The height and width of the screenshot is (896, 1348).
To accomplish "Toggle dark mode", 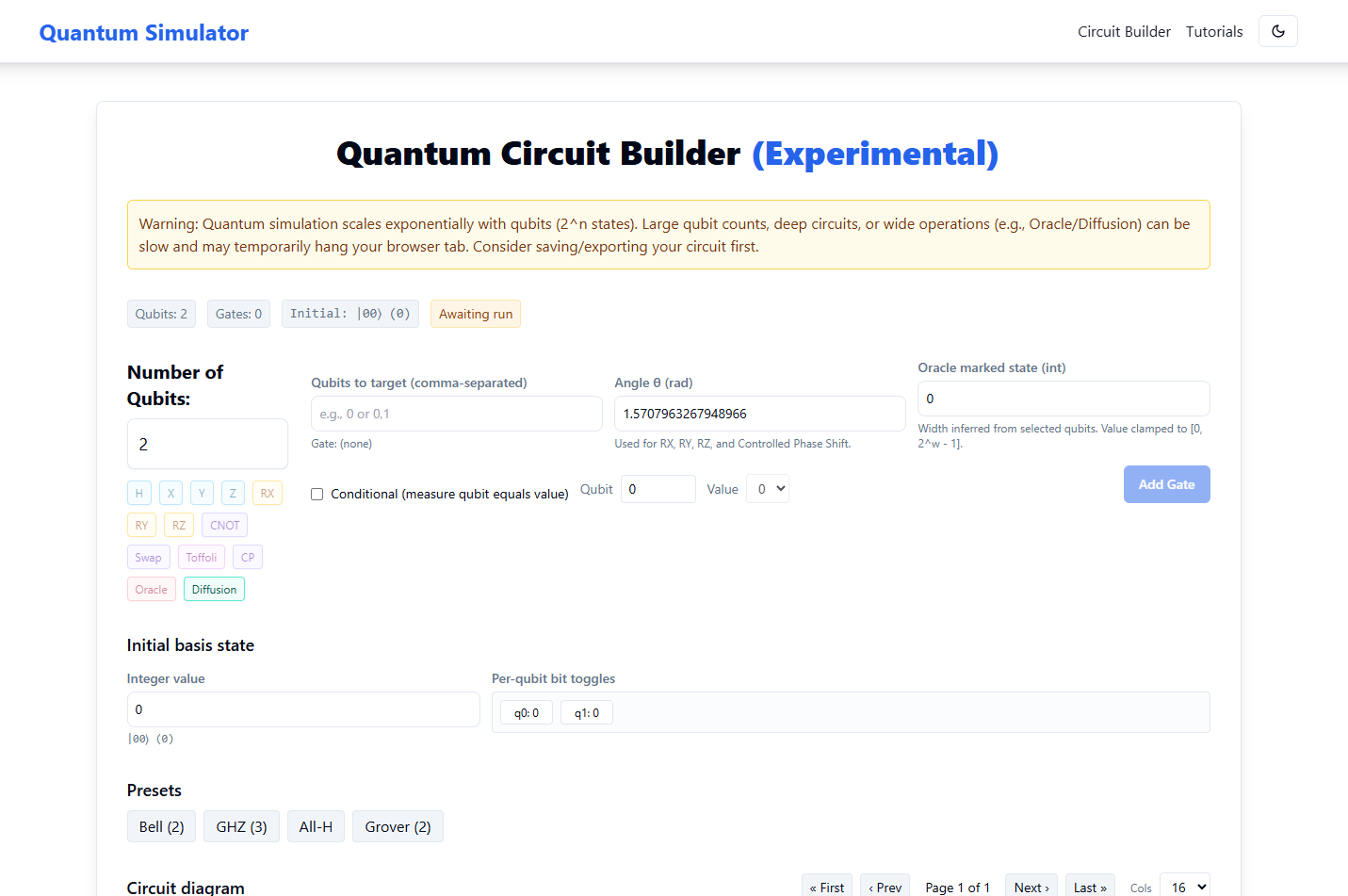I will pos(1277,31).
